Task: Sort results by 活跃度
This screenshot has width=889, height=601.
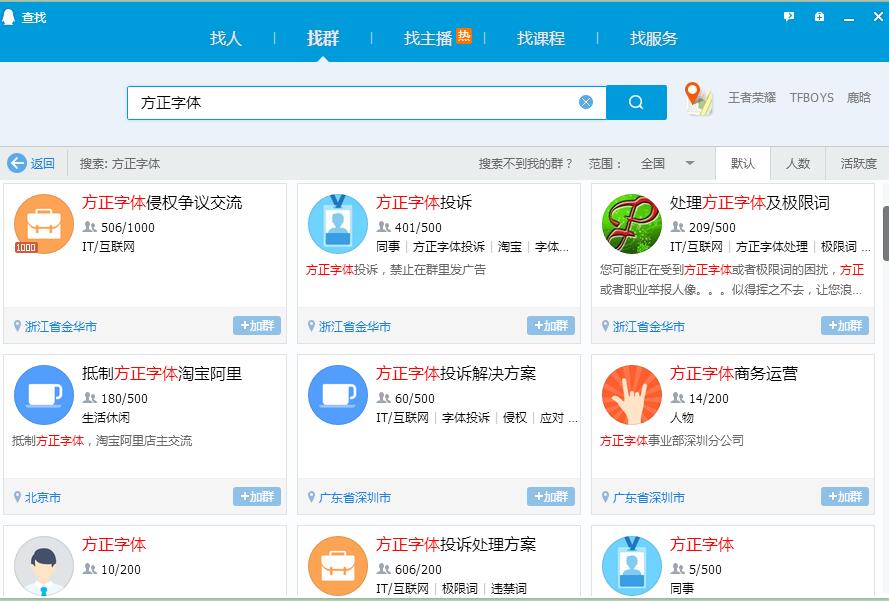Action: click(x=858, y=163)
